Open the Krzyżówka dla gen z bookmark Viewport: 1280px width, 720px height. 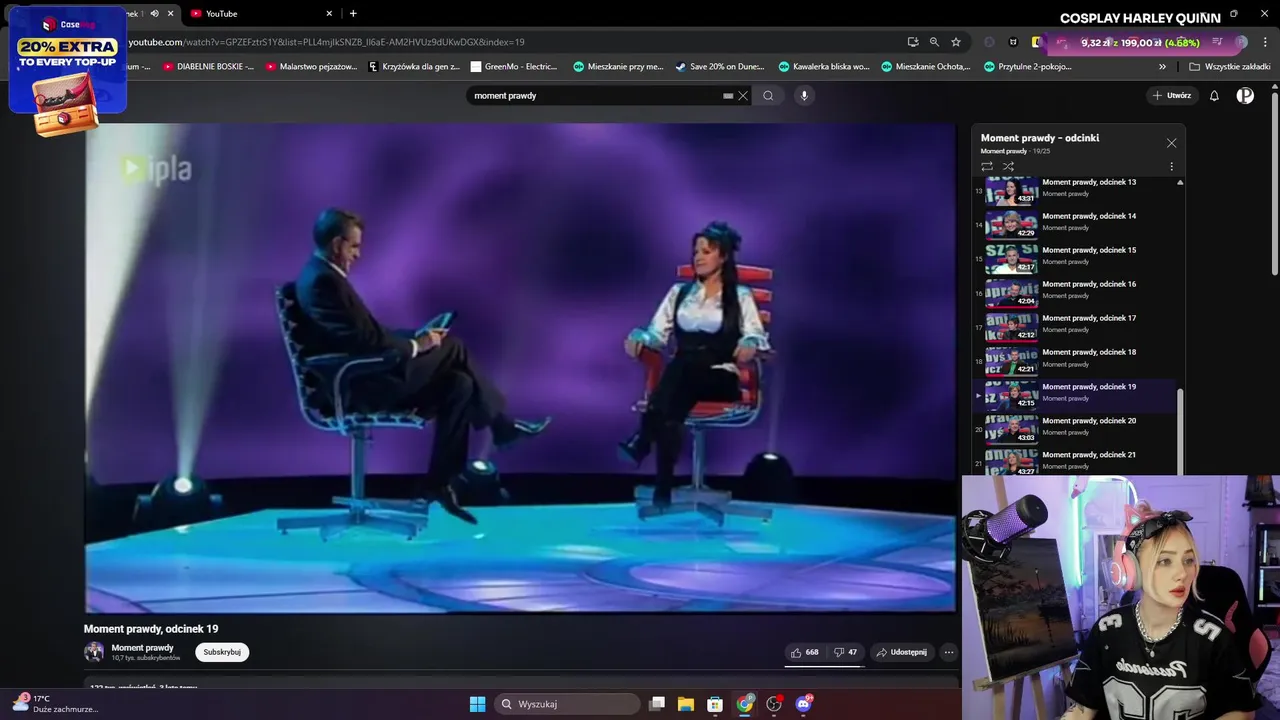pos(414,67)
